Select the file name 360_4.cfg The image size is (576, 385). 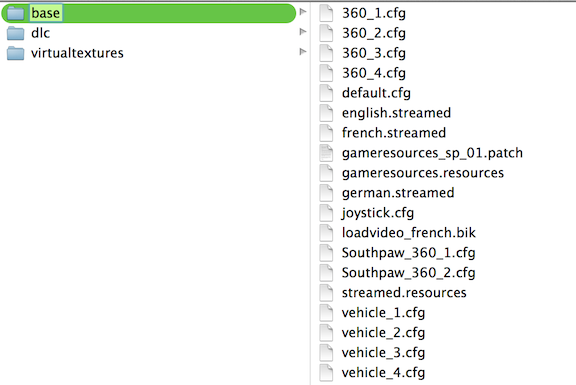(374, 73)
